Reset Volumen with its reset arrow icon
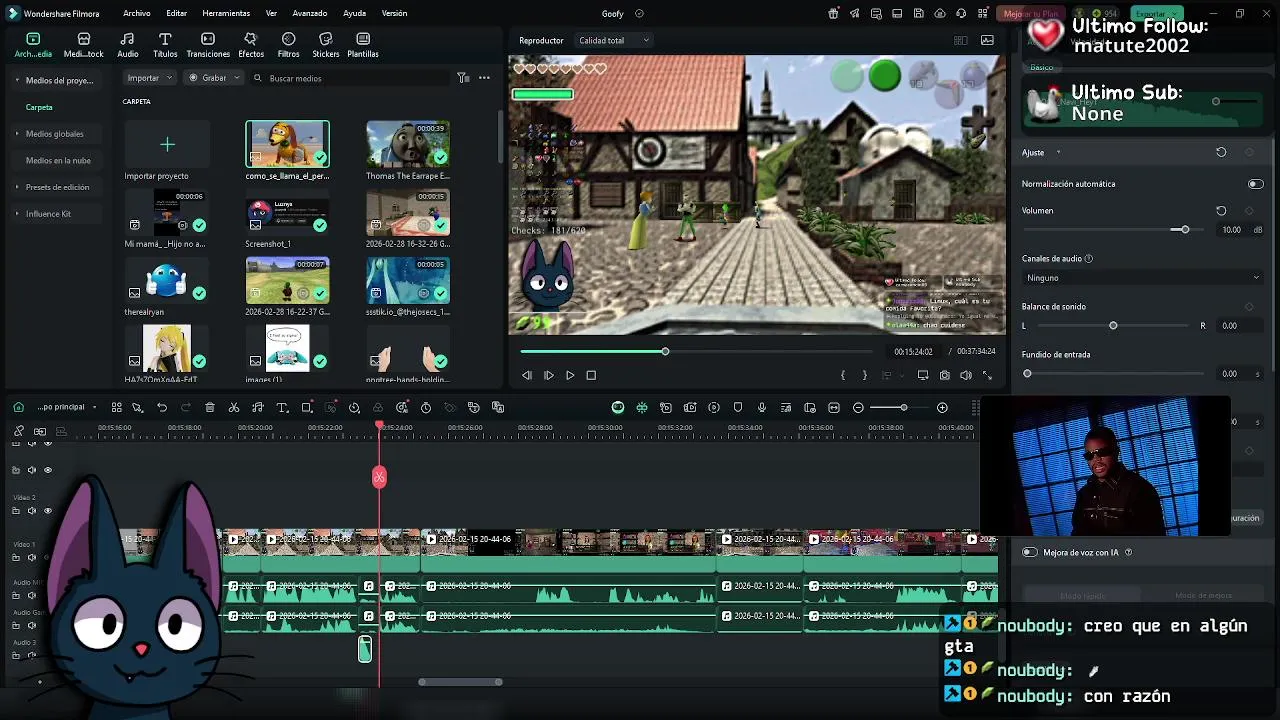This screenshot has width=1280, height=720. click(x=1221, y=211)
